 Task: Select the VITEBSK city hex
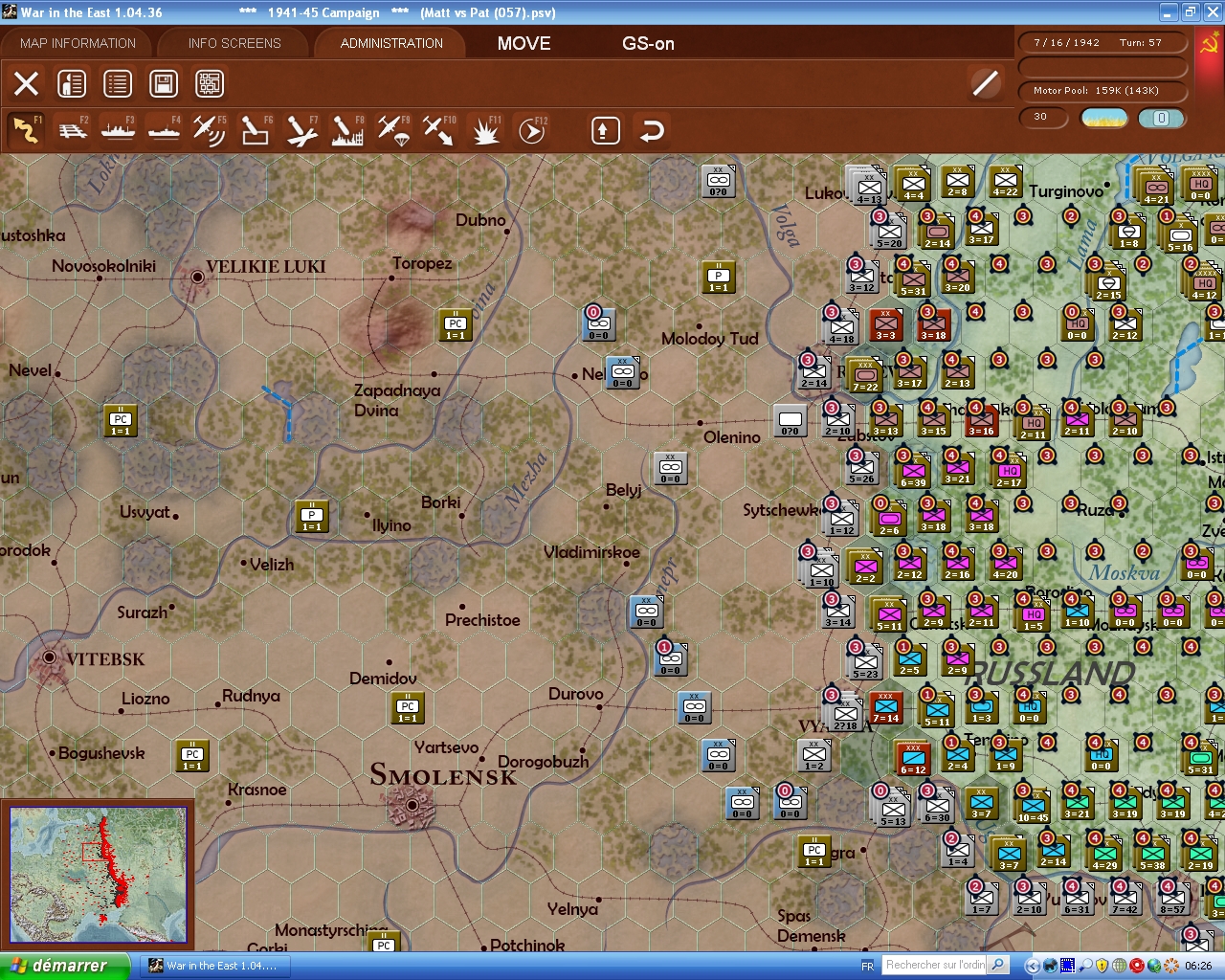(x=49, y=657)
